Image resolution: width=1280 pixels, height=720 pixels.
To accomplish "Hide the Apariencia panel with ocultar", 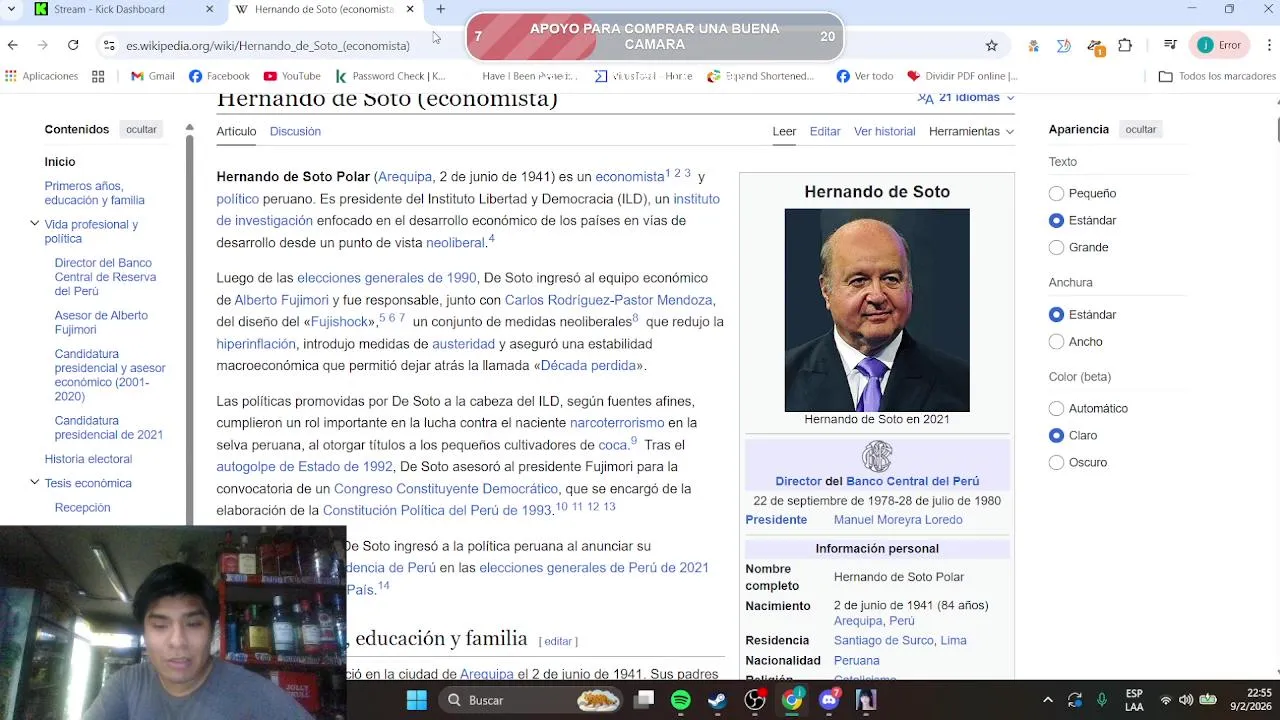I will tap(1140, 129).
